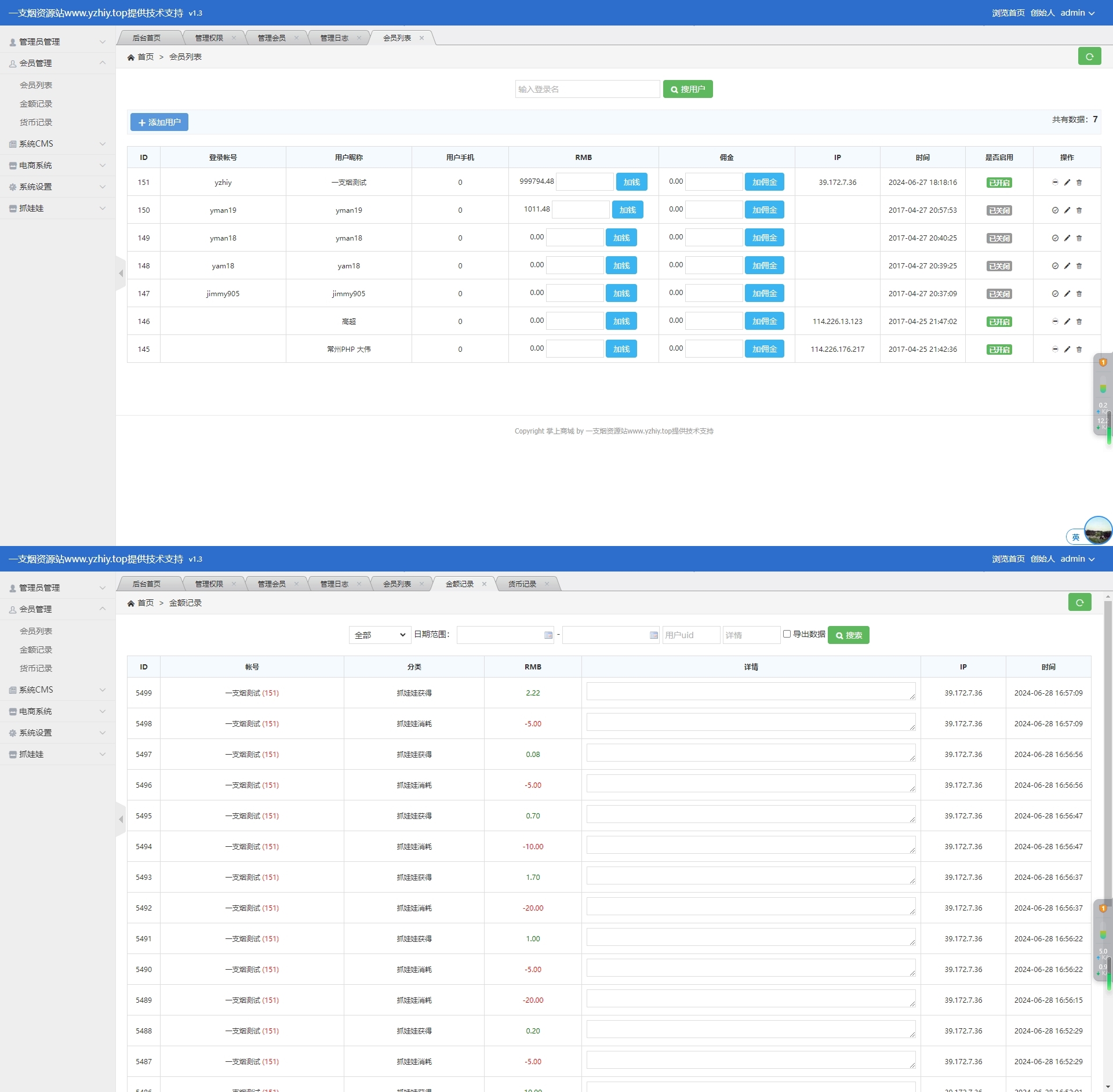Expand 系统设置 menu on 金额记录 page
1113x1092 pixels.
57,733
